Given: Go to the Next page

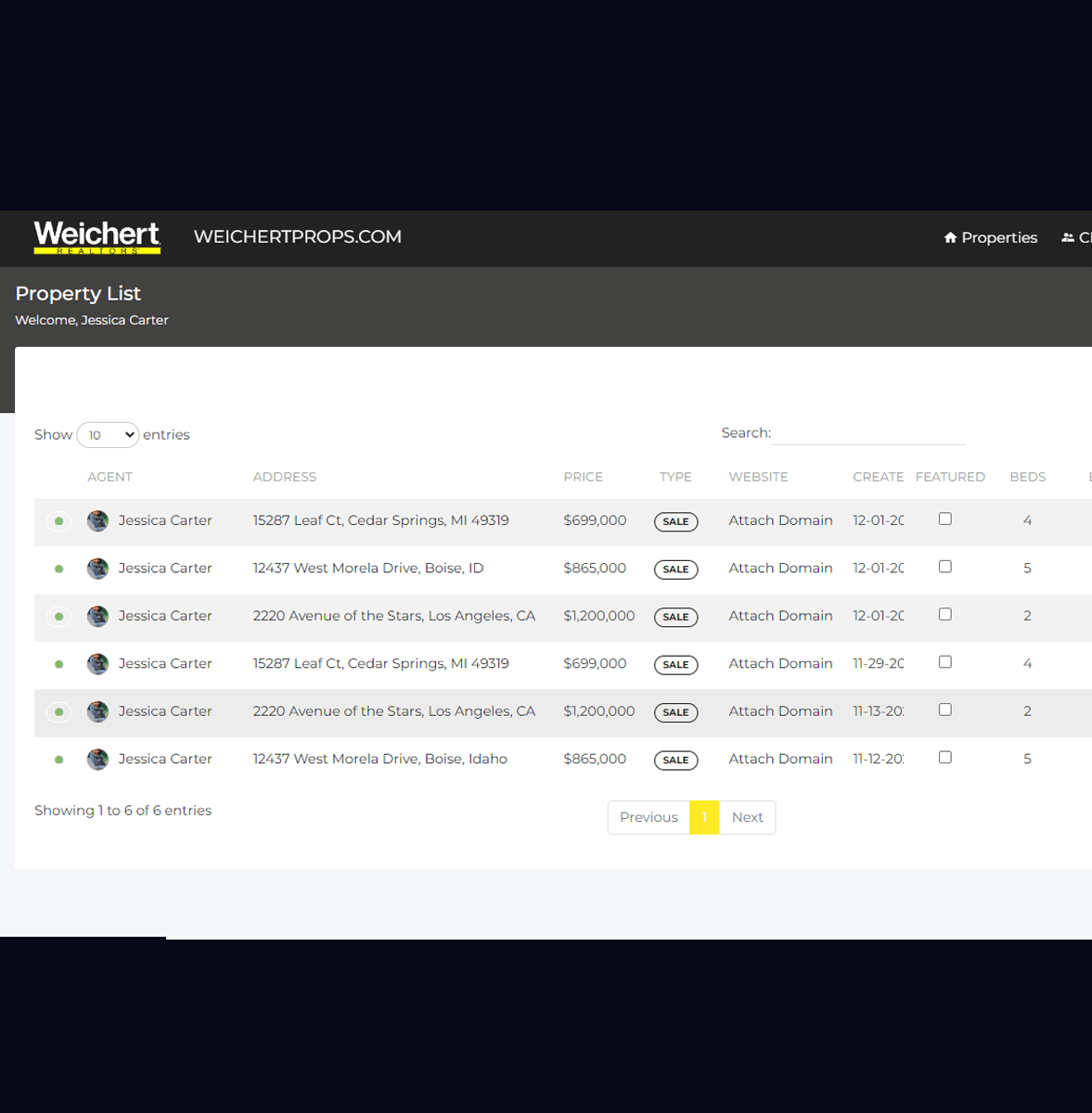Looking at the screenshot, I should [747, 817].
